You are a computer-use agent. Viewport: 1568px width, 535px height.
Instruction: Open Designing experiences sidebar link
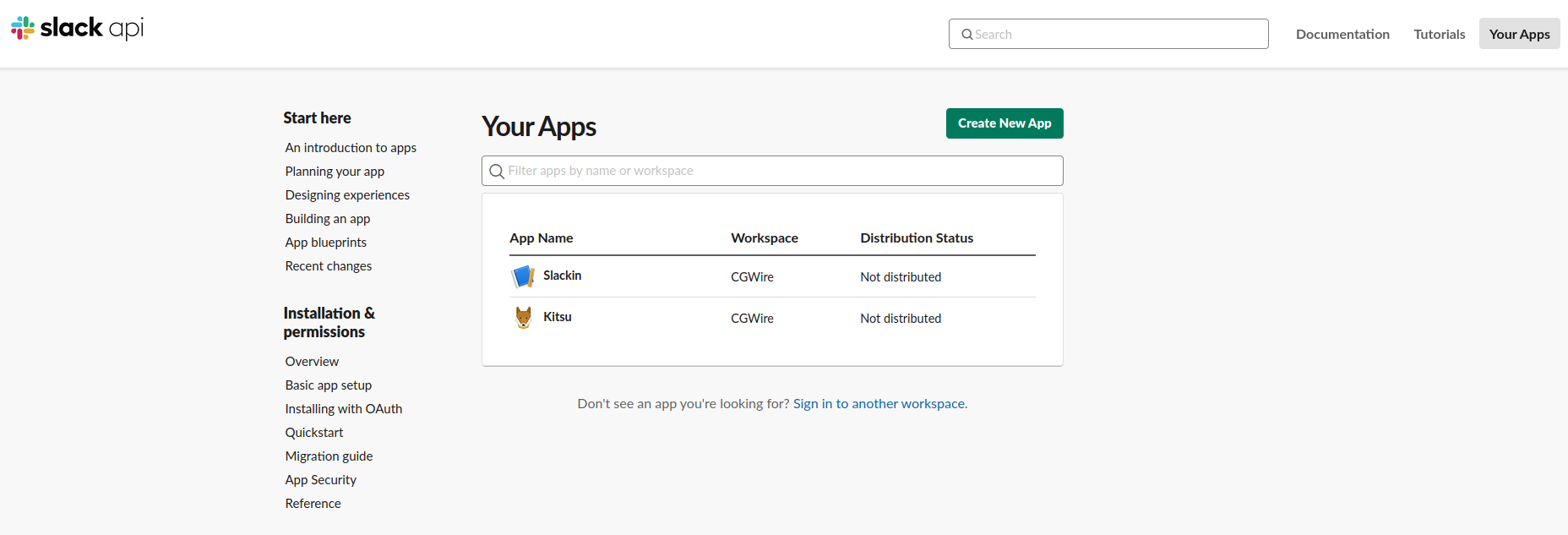[347, 195]
